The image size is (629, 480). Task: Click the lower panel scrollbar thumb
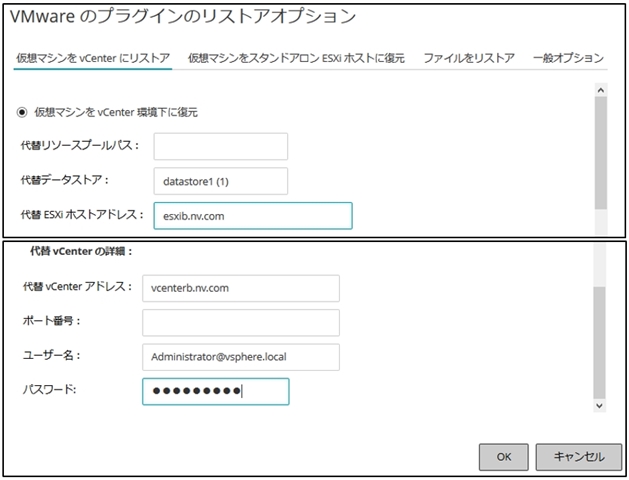(599, 343)
